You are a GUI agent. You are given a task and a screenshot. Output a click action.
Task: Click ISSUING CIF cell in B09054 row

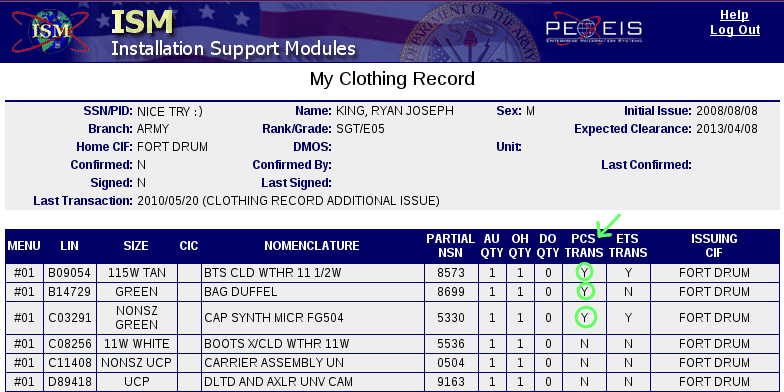click(714, 273)
